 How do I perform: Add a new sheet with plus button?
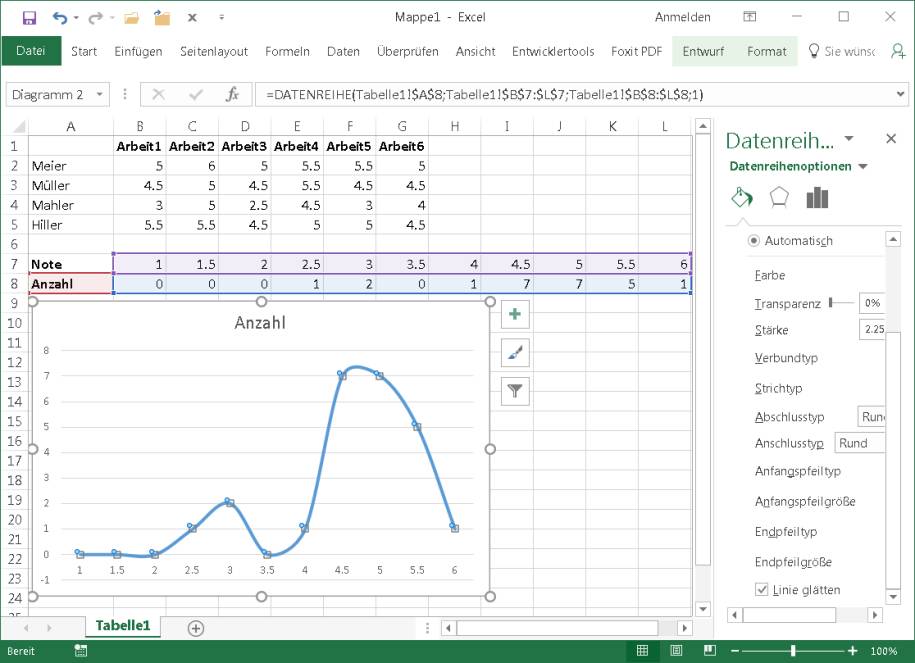click(196, 628)
